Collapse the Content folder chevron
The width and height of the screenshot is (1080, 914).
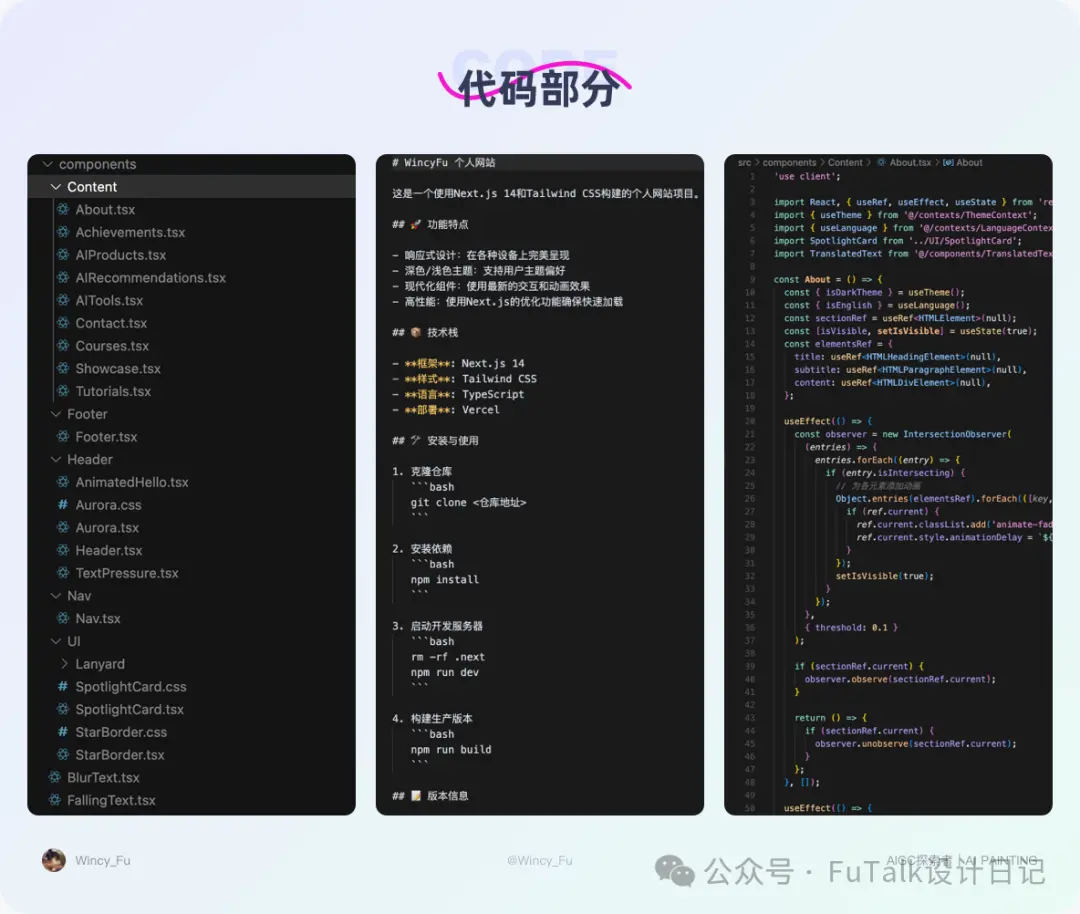coord(56,187)
